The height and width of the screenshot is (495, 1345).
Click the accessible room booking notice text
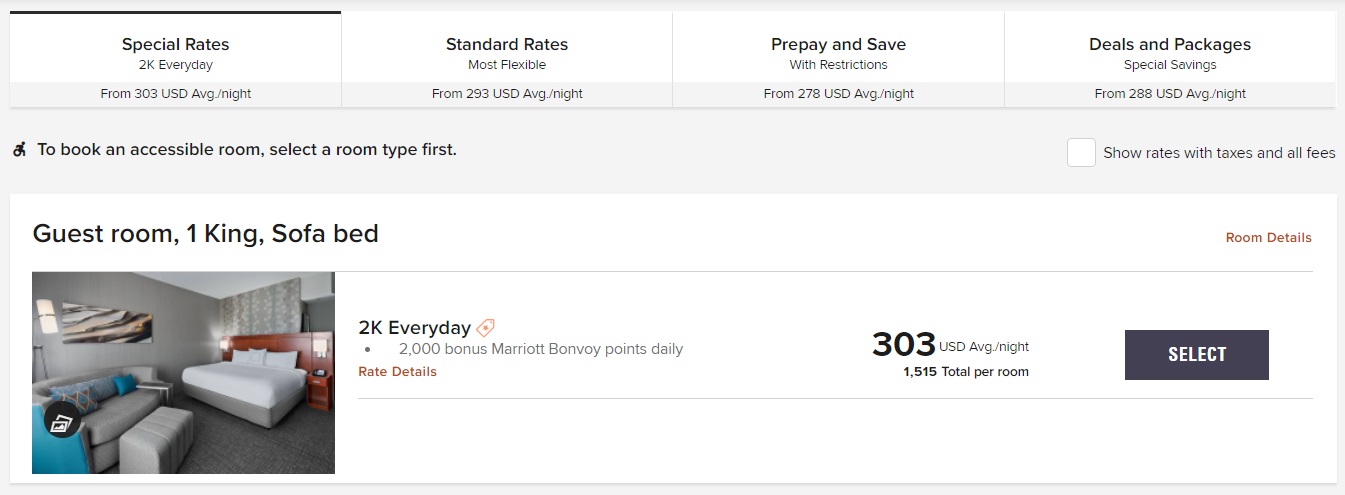click(247, 150)
